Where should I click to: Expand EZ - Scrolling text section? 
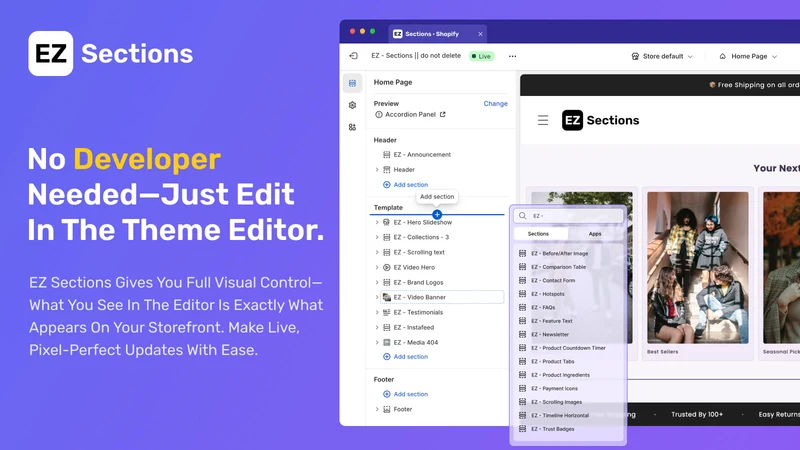click(377, 252)
